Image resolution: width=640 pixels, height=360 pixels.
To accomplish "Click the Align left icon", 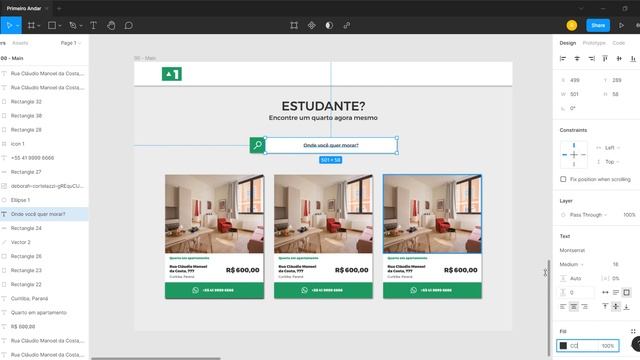I will [563, 59].
